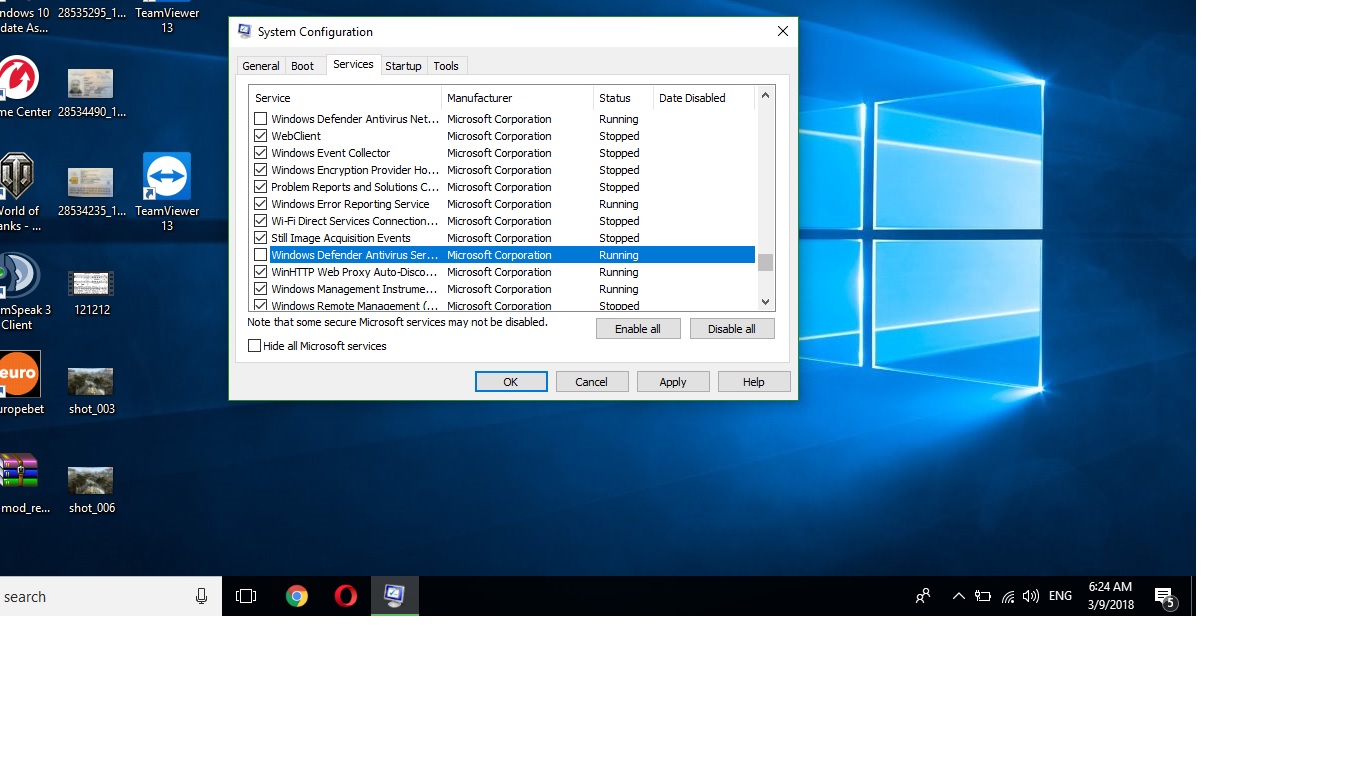Open Google Chrome from the taskbar
This screenshot has height=768, width=1366.
click(x=297, y=597)
